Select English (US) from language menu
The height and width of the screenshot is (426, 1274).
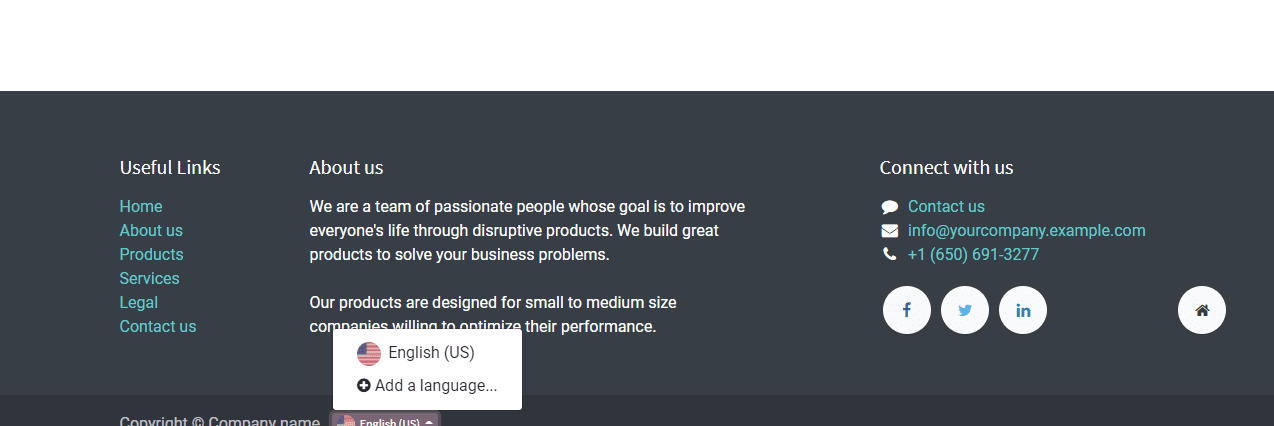coord(427,353)
